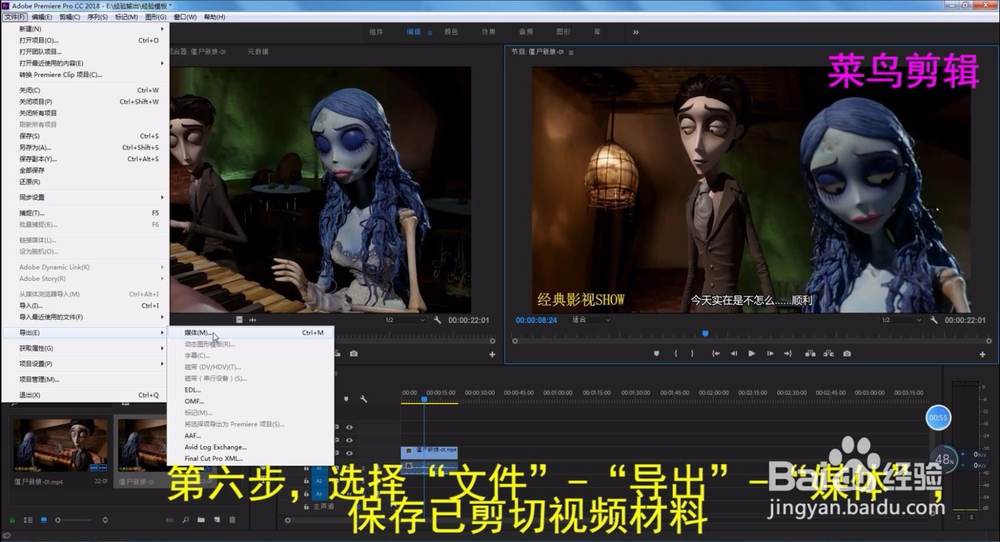This screenshot has height=542, width=1000.
Task: Step forward one frame in program monitor
Action: (x=770, y=353)
